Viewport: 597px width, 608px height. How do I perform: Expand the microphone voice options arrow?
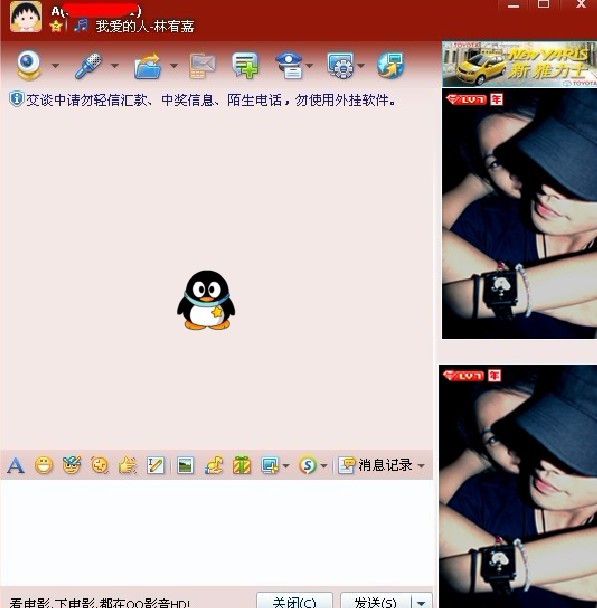click(115, 66)
